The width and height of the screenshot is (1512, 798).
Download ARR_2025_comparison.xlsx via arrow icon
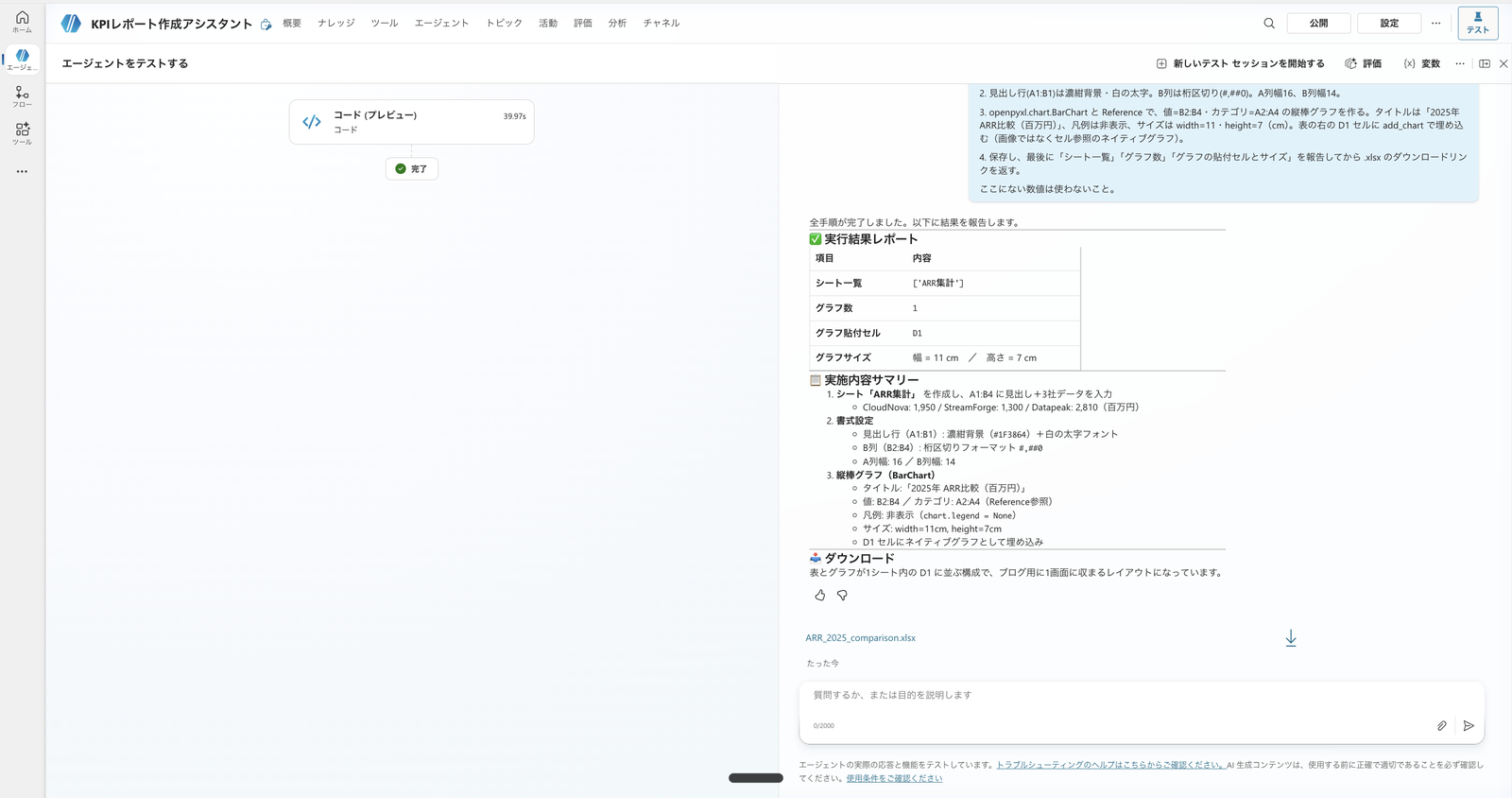coord(1291,638)
